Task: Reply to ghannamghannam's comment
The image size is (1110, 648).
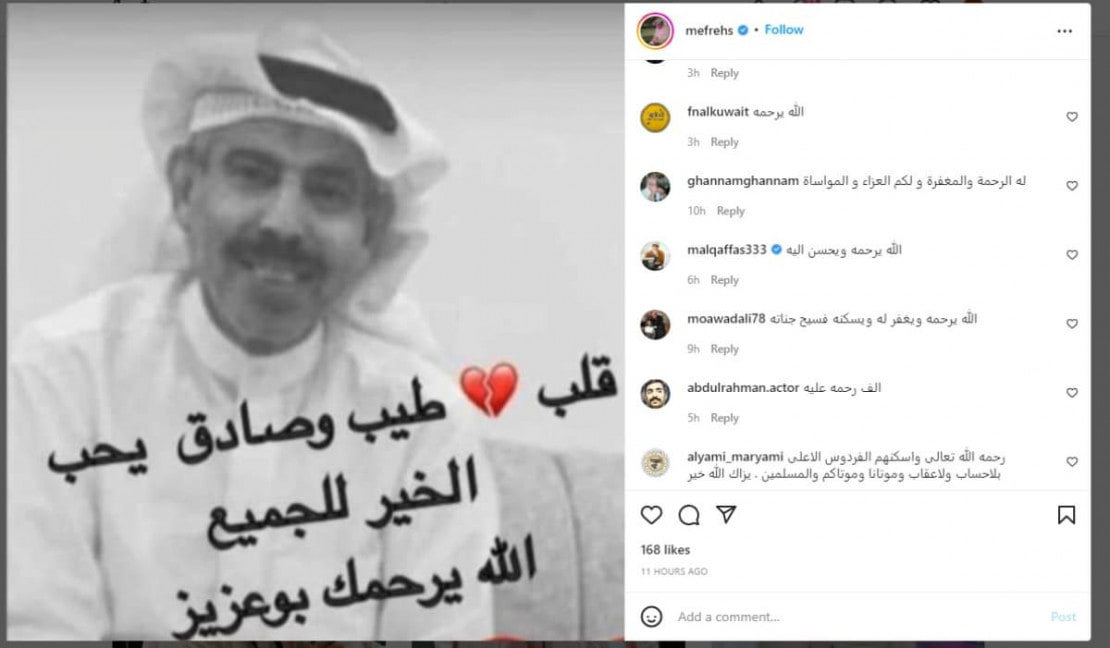Action: point(731,211)
